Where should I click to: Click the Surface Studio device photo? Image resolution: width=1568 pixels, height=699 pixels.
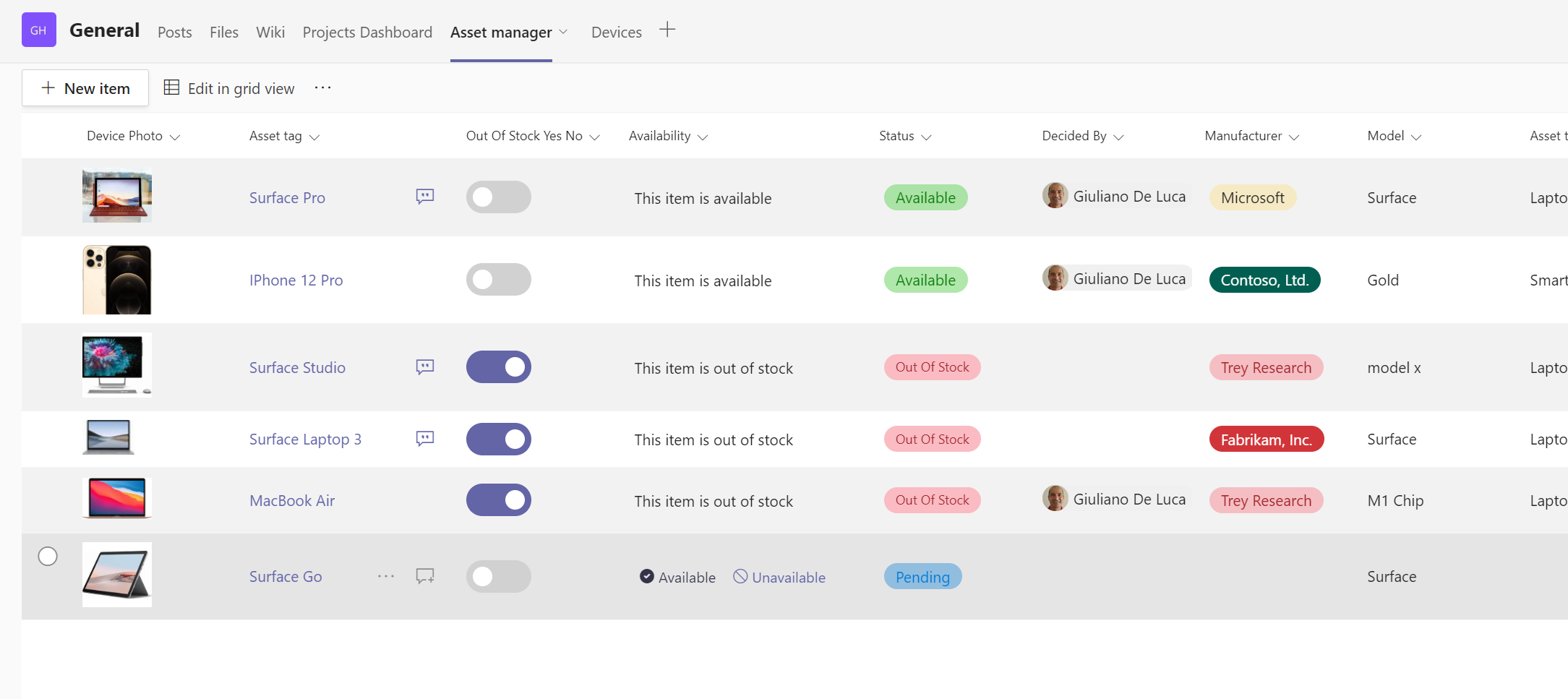(117, 364)
